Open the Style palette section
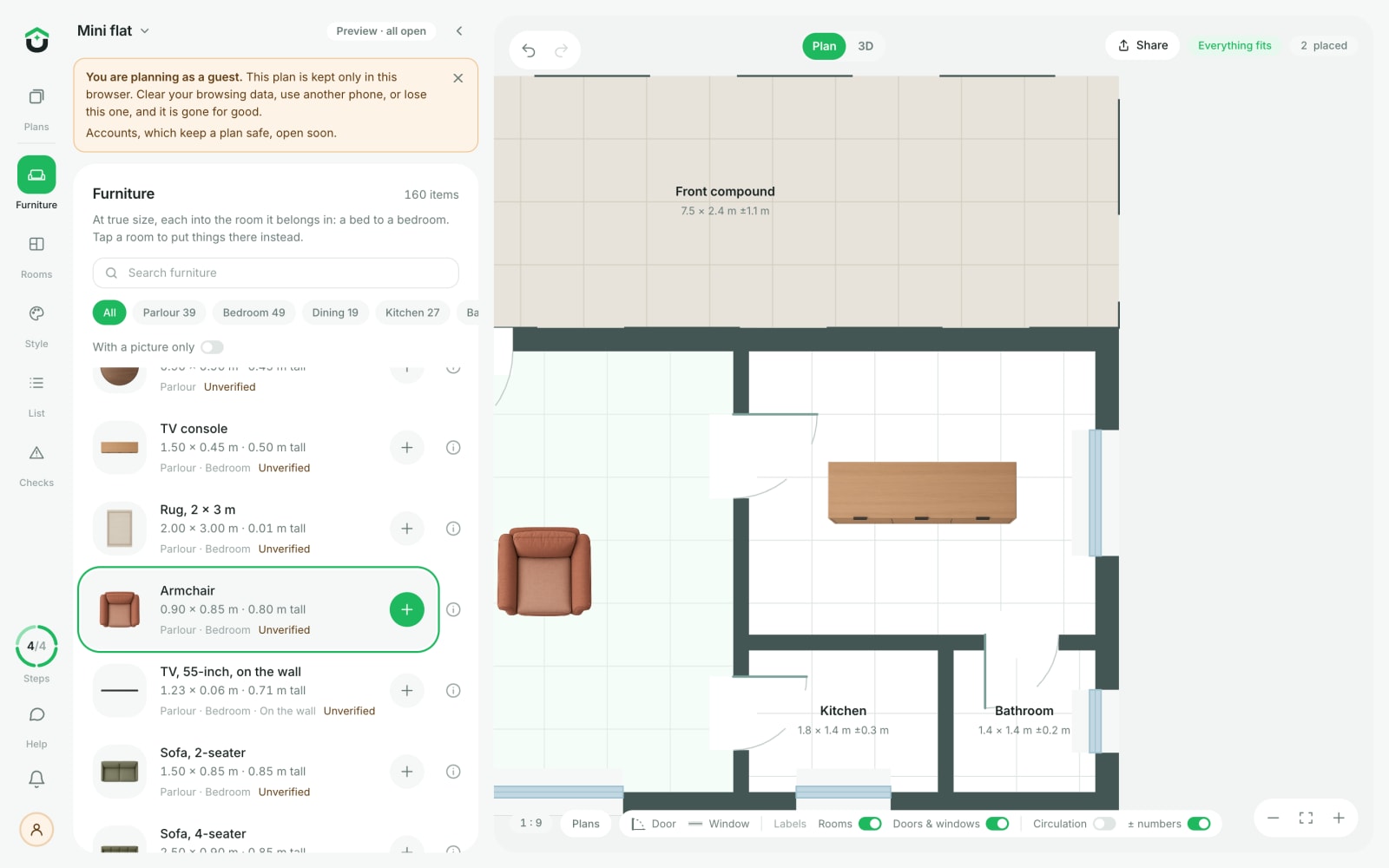Screen dimensions: 1389x868 [36, 326]
